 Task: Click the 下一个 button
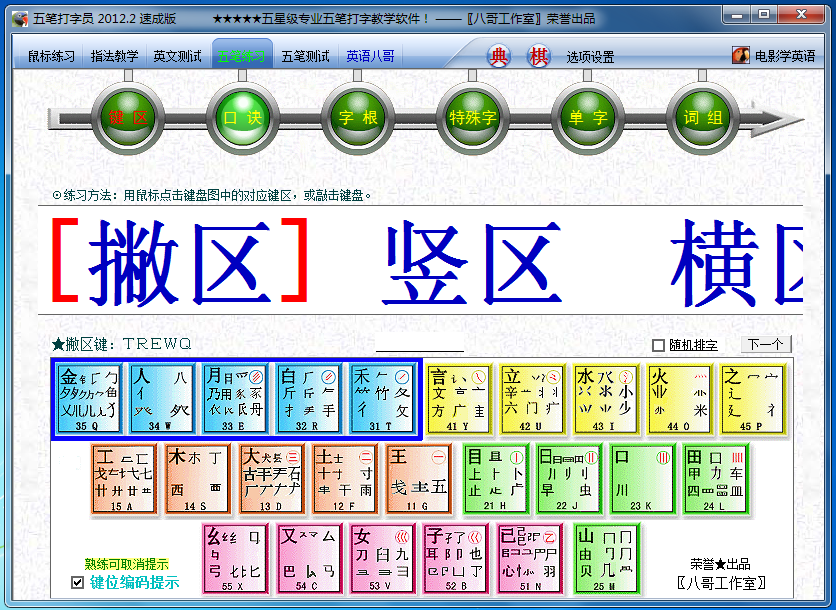click(x=765, y=344)
